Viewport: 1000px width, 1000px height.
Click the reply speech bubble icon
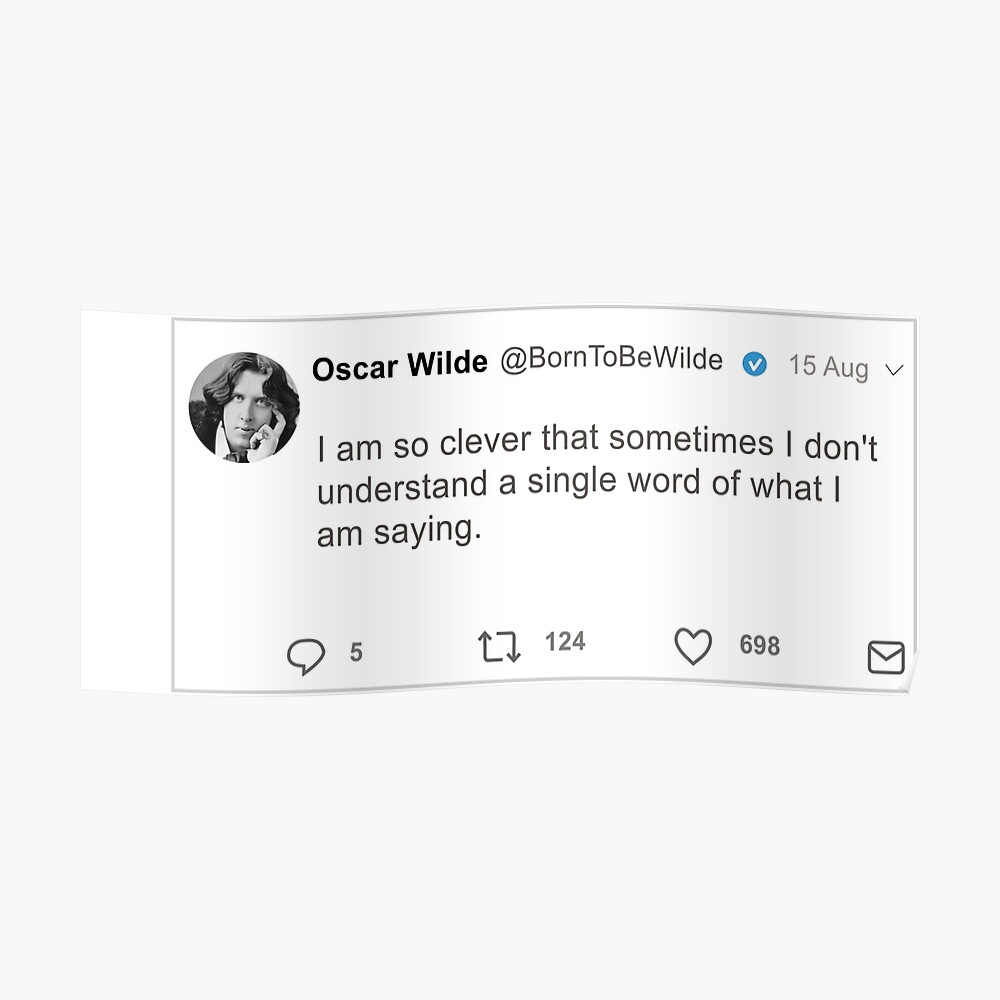[306, 656]
